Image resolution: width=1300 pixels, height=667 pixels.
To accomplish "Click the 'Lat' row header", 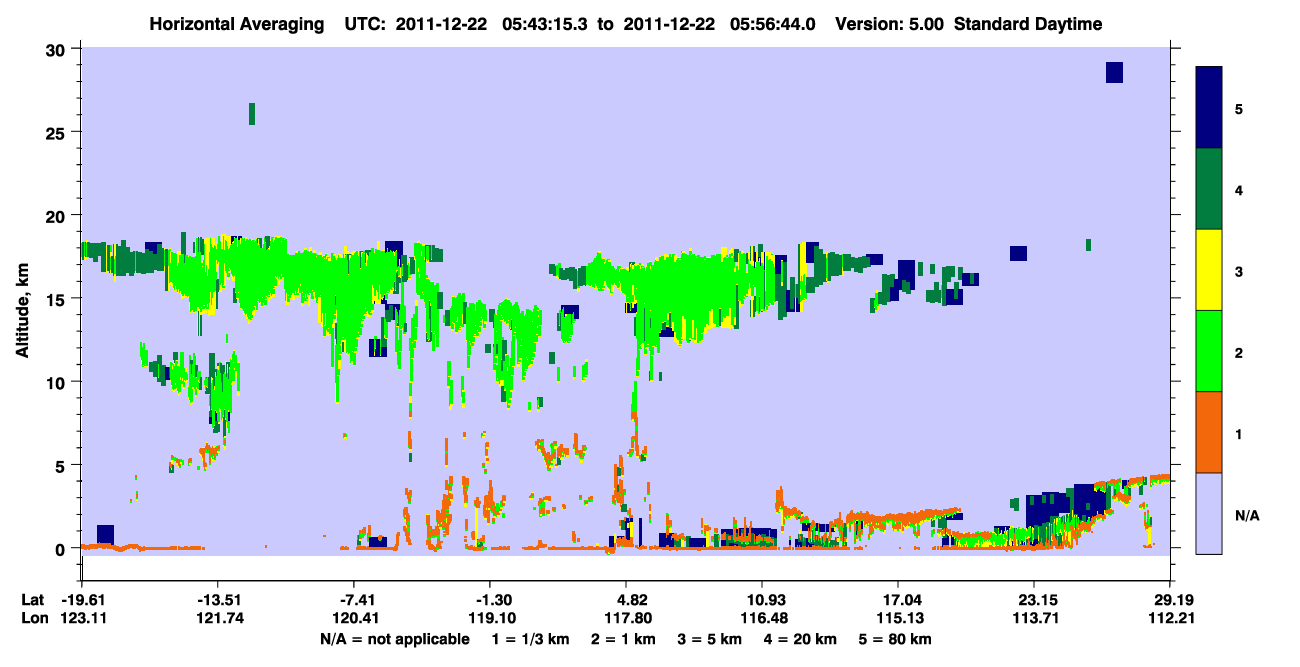I will [32, 600].
